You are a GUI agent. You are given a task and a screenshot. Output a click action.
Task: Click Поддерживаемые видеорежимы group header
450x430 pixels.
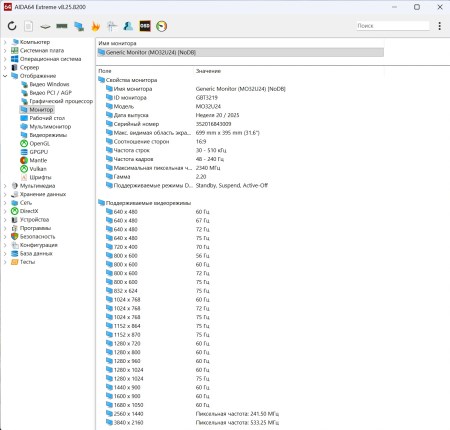pyautogui.click(x=144, y=203)
